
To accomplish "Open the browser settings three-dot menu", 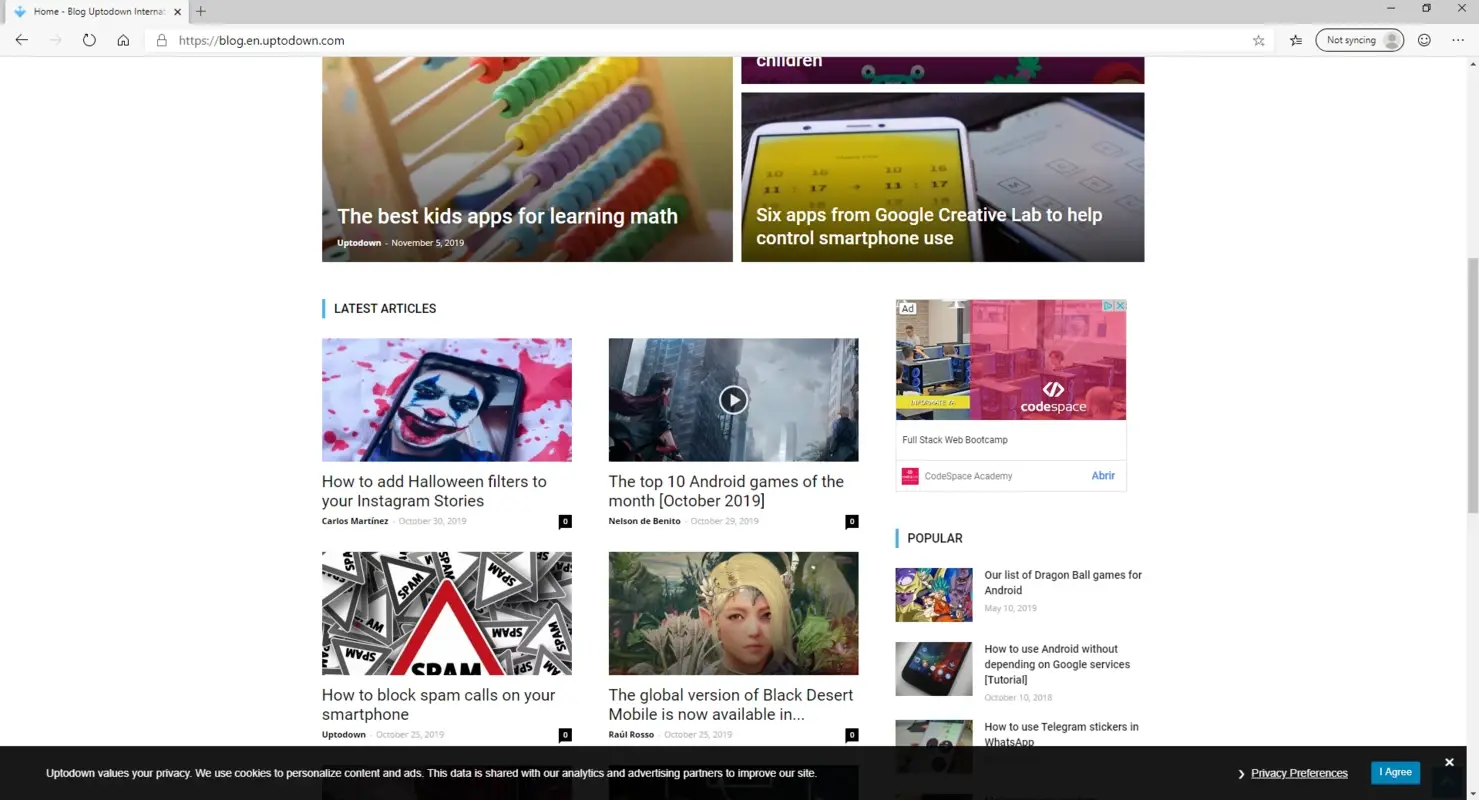I will click(x=1458, y=40).
